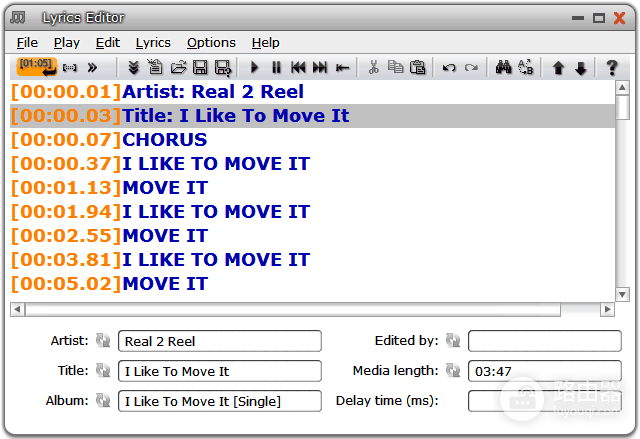The width and height of the screenshot is (640, 439).
Task: Select the line Artist: Real 2 Reel
Action: [x=312, y=91]
